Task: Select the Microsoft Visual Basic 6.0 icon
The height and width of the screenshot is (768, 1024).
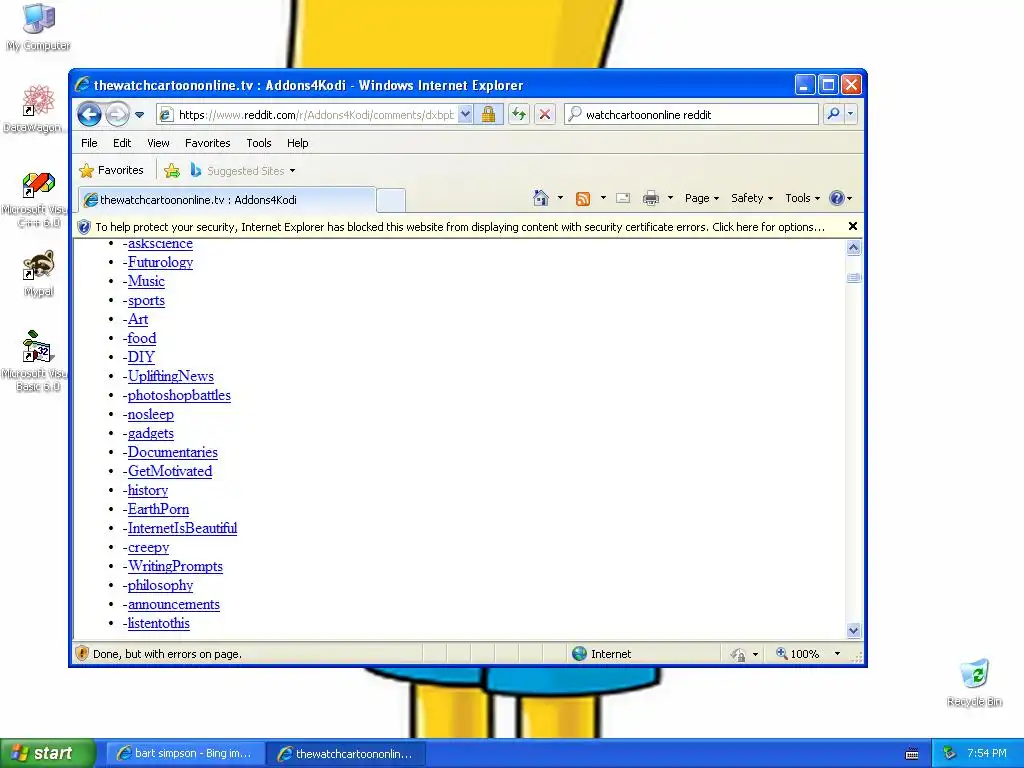Action: pyautogui.click(x=35, y=361)
